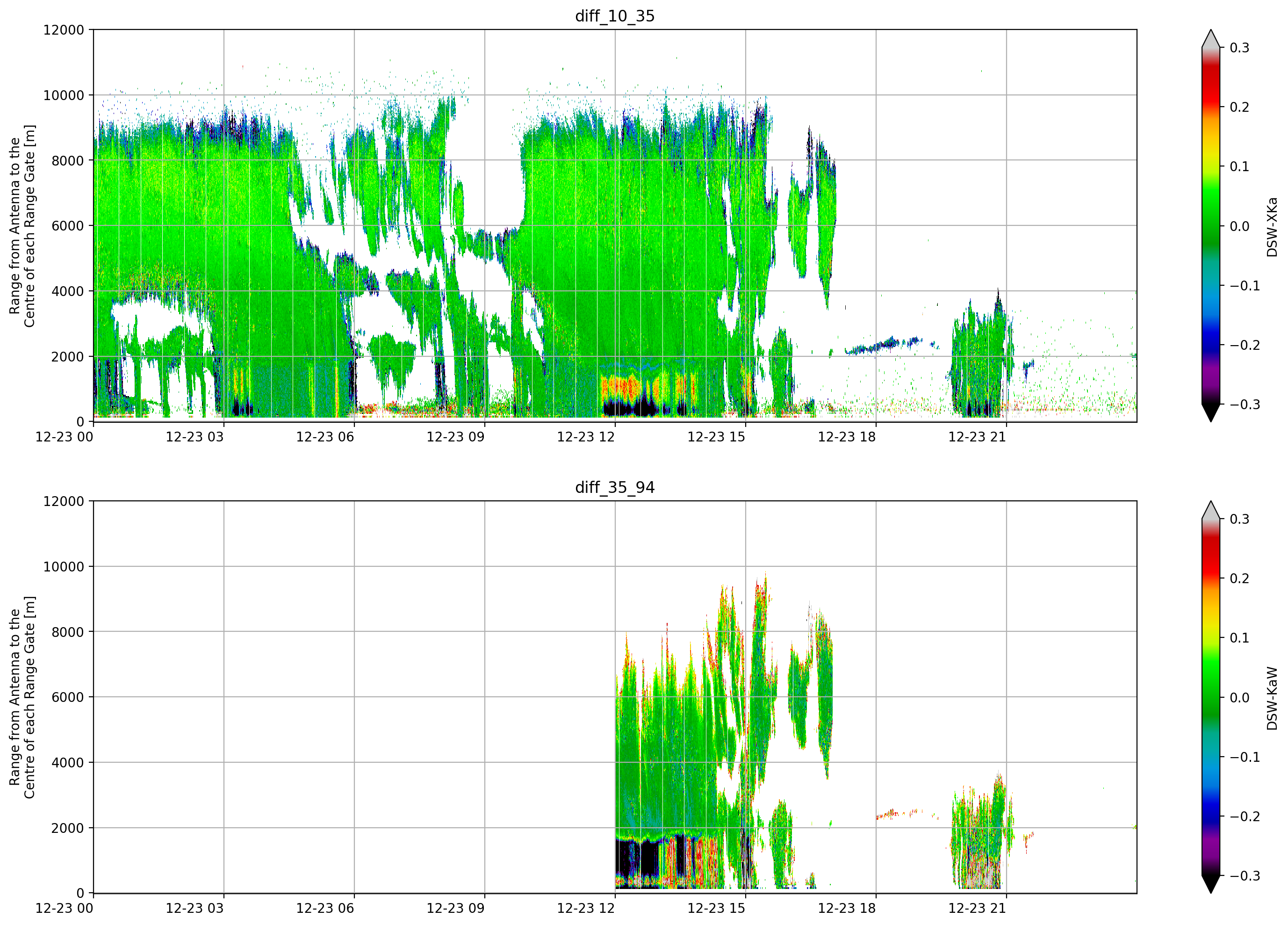Click the 12-23 15 x-tick under diff_10_35
The image size is (1288, 925).
click(717, 437)
